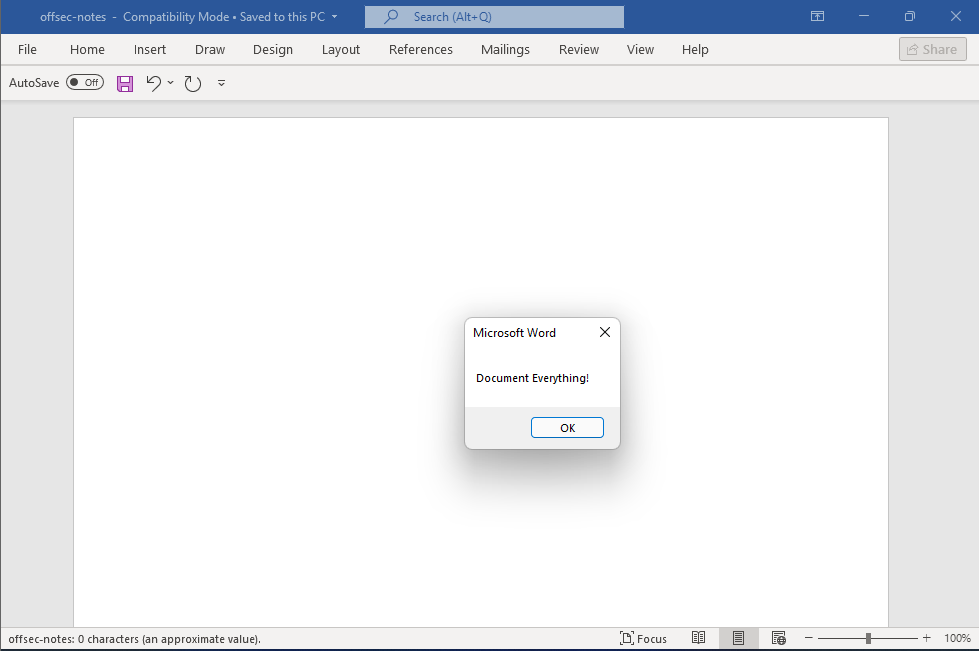
Task: Switch to Web Layout view
Action: tap(779, 638)
